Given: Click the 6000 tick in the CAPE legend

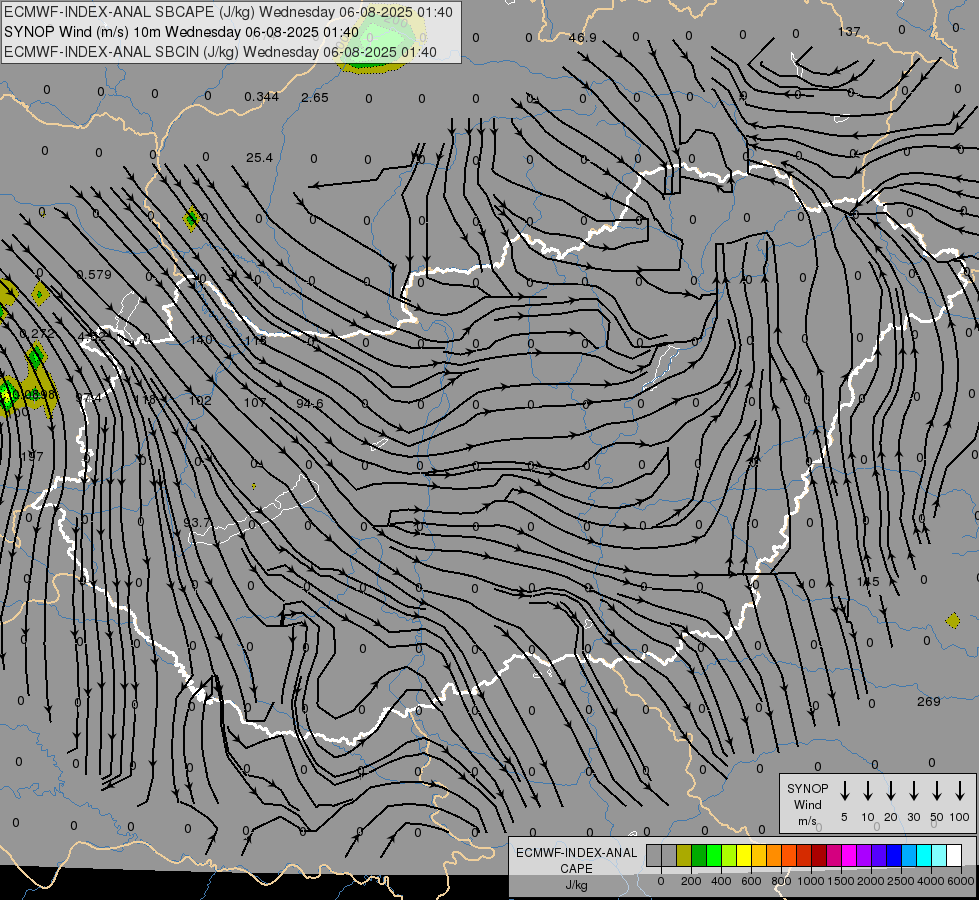Looking at the screenshot, I should (960, 881).
